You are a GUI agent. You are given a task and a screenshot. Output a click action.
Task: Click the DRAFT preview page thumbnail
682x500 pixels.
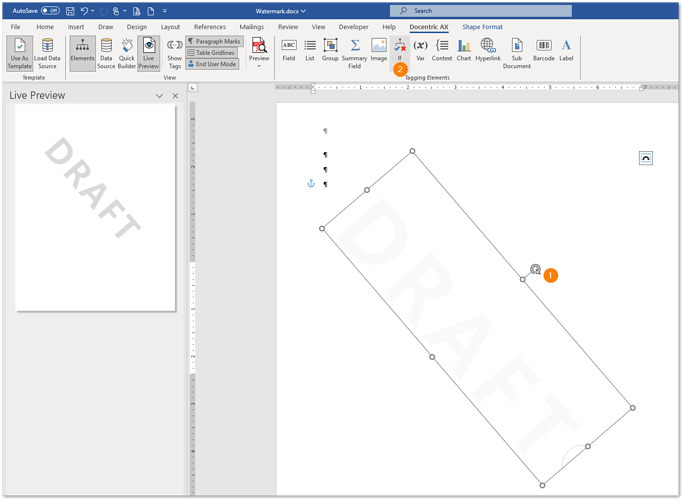click(95, 207)
